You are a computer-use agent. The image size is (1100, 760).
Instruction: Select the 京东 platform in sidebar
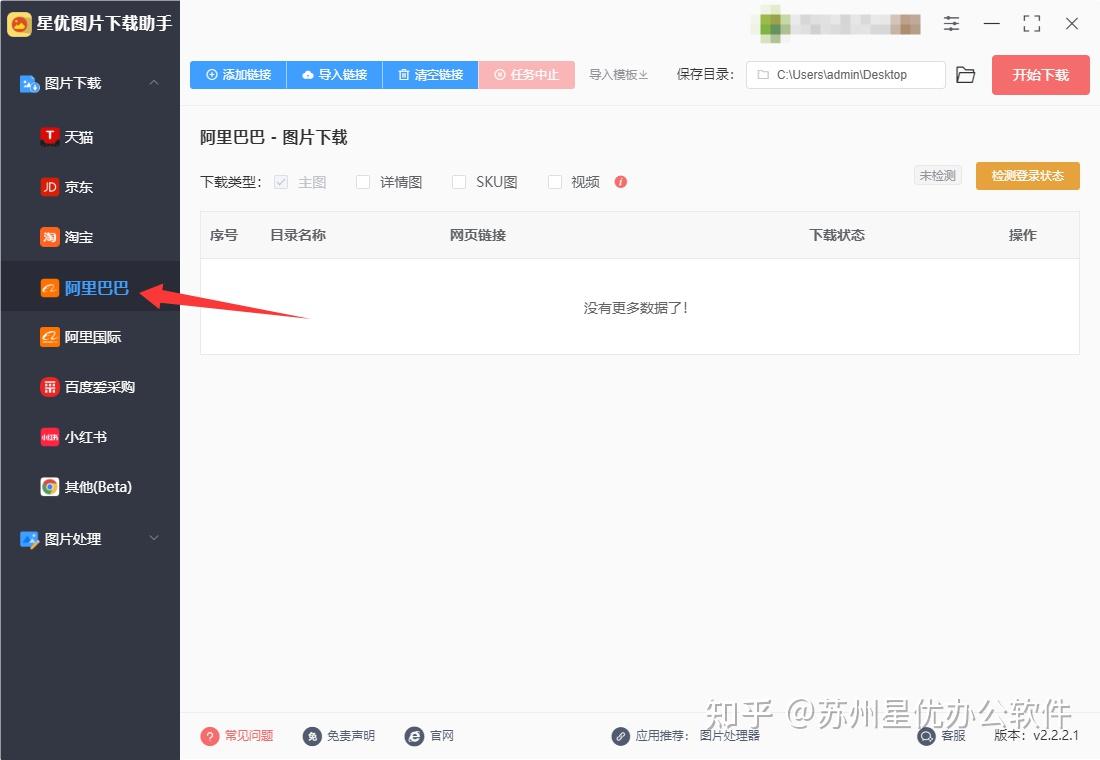(78, 187)
